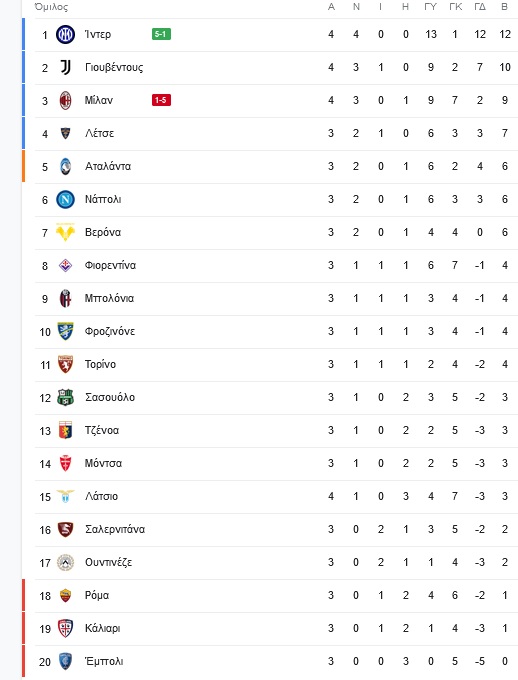Select the AC Milan crest icon
518x680 pixels.
(x=66, y=100)
